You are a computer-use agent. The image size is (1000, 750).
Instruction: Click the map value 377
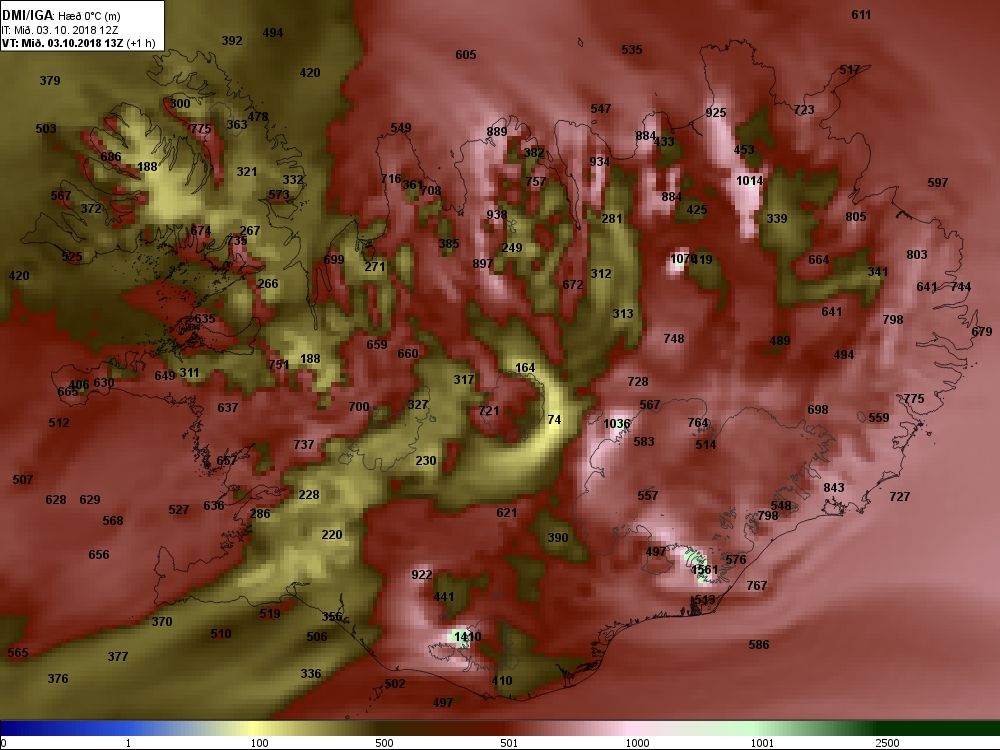(117, 656)
